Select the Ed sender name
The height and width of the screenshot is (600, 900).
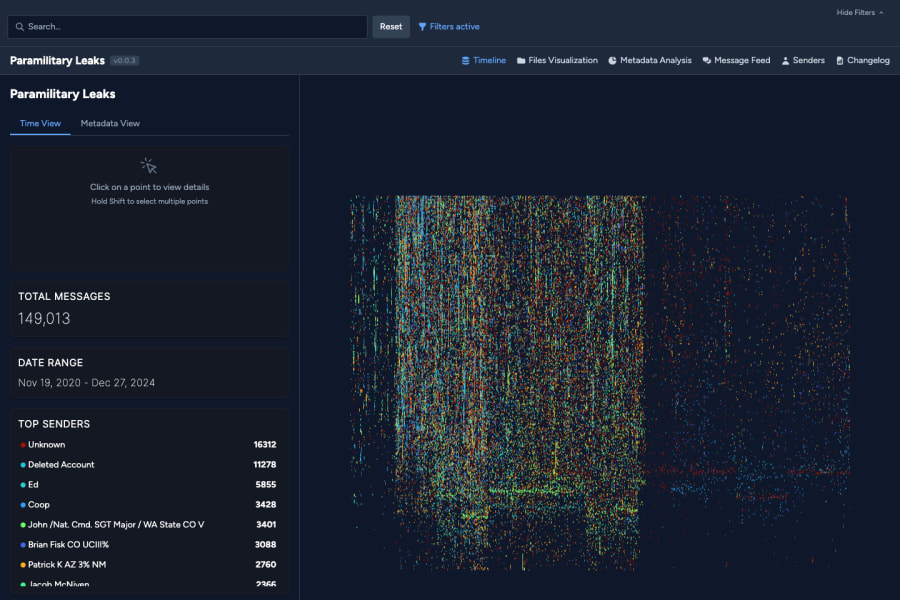pyautogui.click(x=33, y=485)
